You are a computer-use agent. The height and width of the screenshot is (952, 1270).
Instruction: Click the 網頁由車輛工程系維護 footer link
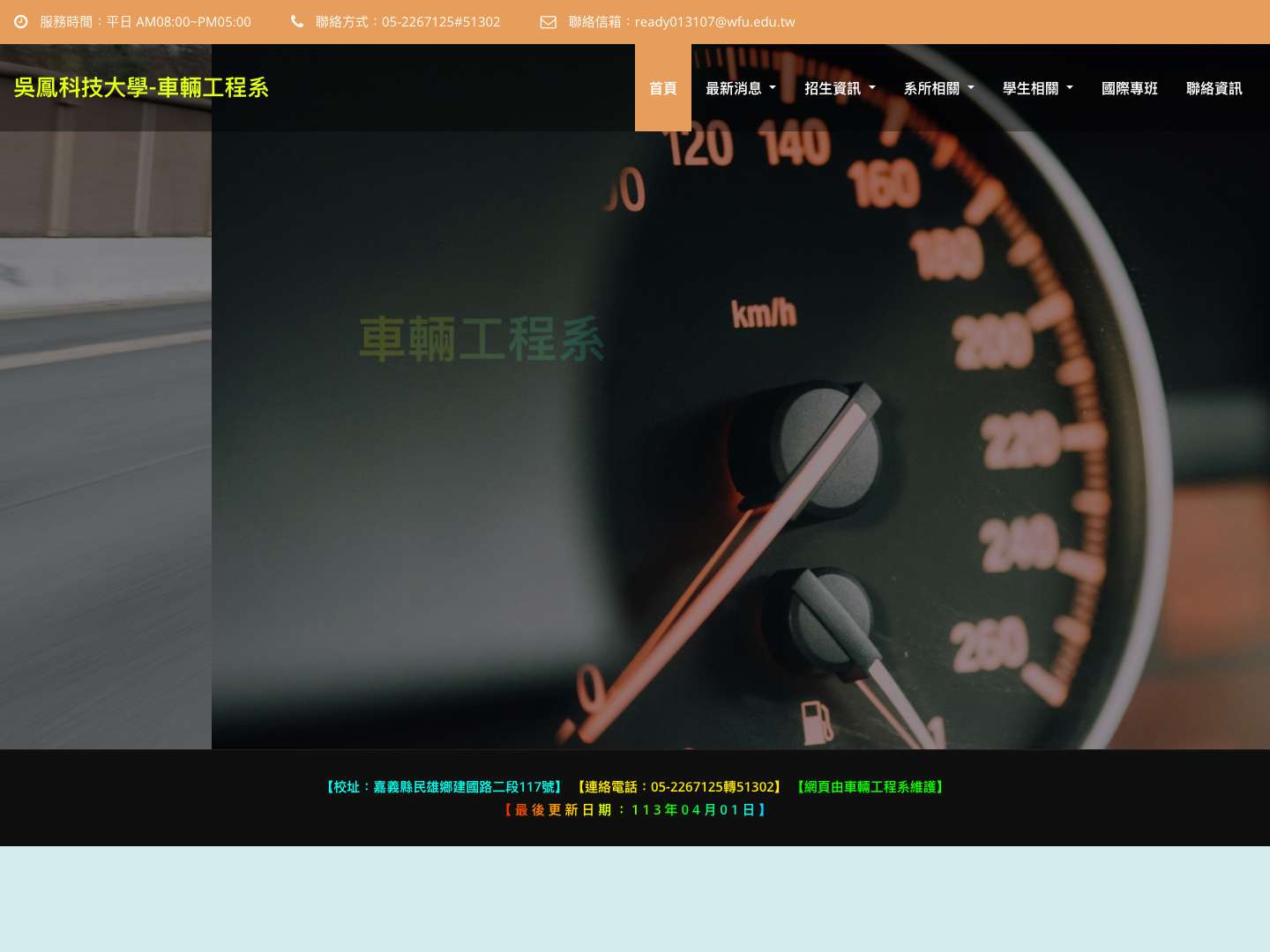[x=870, y=786]
